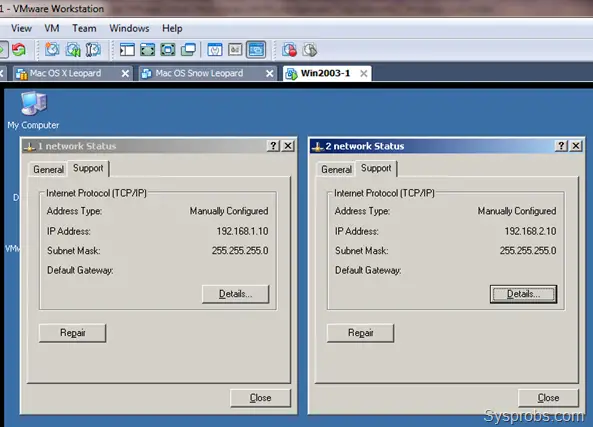Click the Close button in 1 network Status

[260, 398]
